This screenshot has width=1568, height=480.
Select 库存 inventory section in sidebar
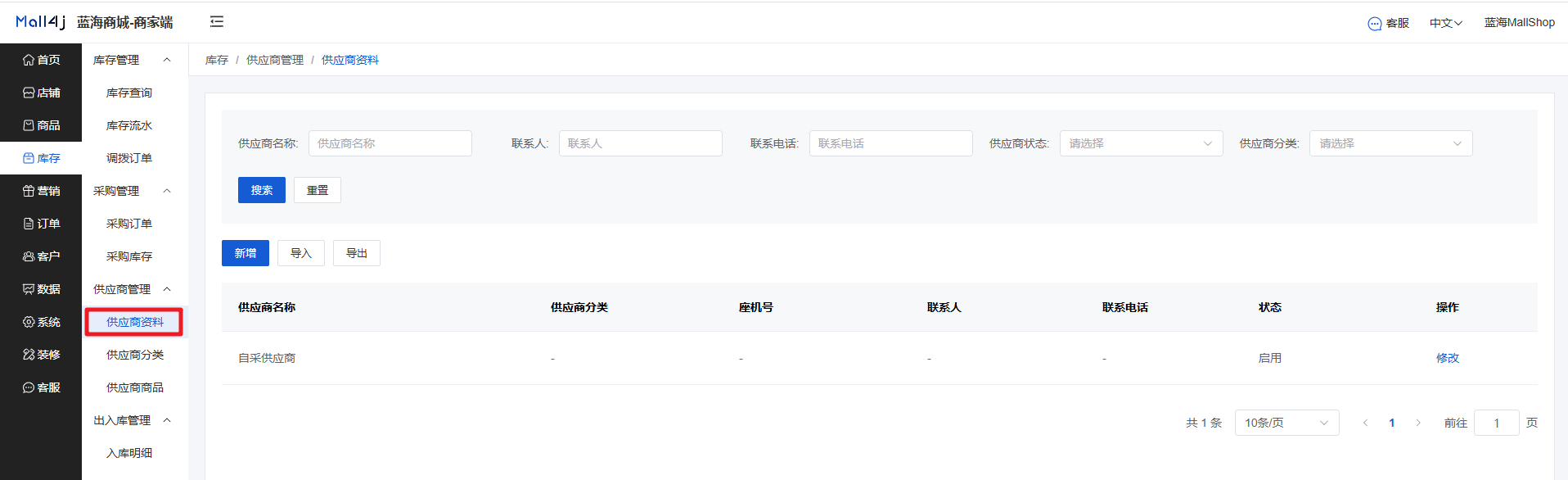point(41,158)
